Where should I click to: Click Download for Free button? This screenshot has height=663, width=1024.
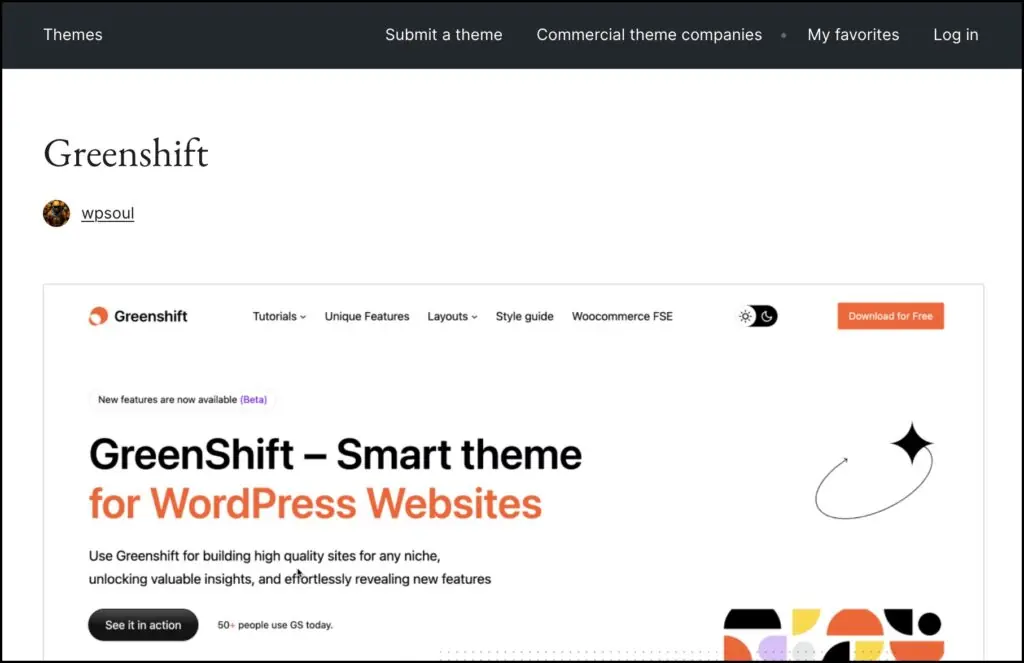pos(890,316)
